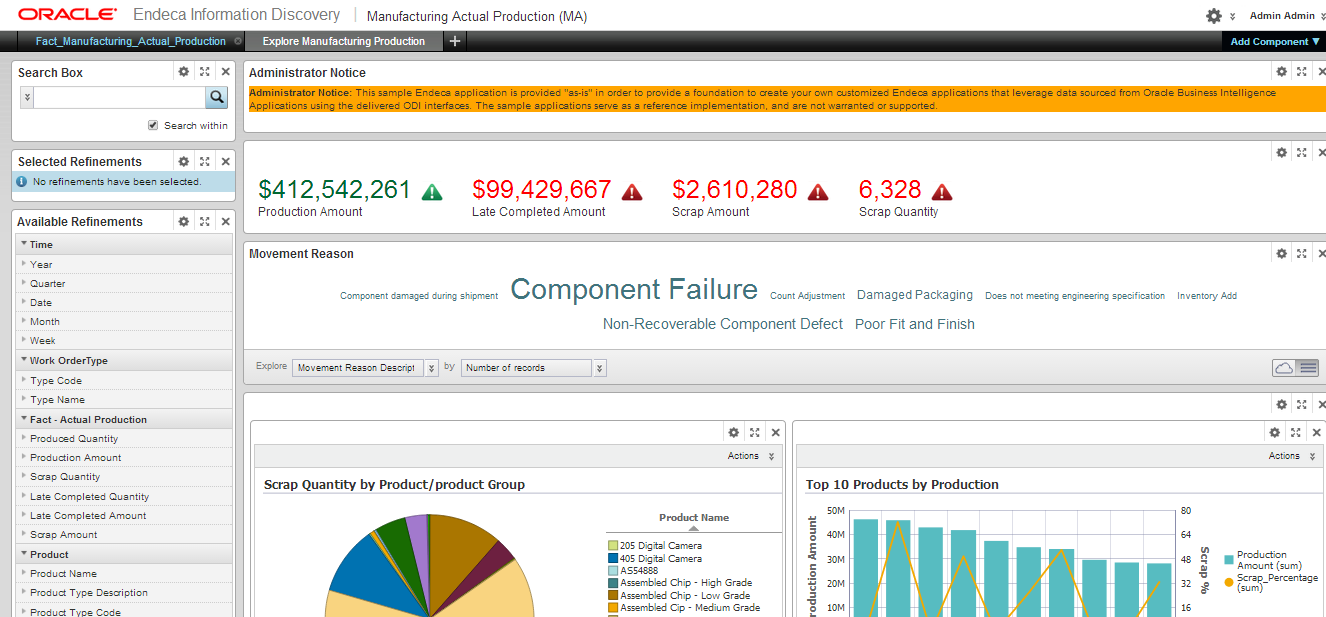Switch to Fact_Manufacturing_Actual_Production tab
This screenshot has height=617, width=1326.
point(131,41)
